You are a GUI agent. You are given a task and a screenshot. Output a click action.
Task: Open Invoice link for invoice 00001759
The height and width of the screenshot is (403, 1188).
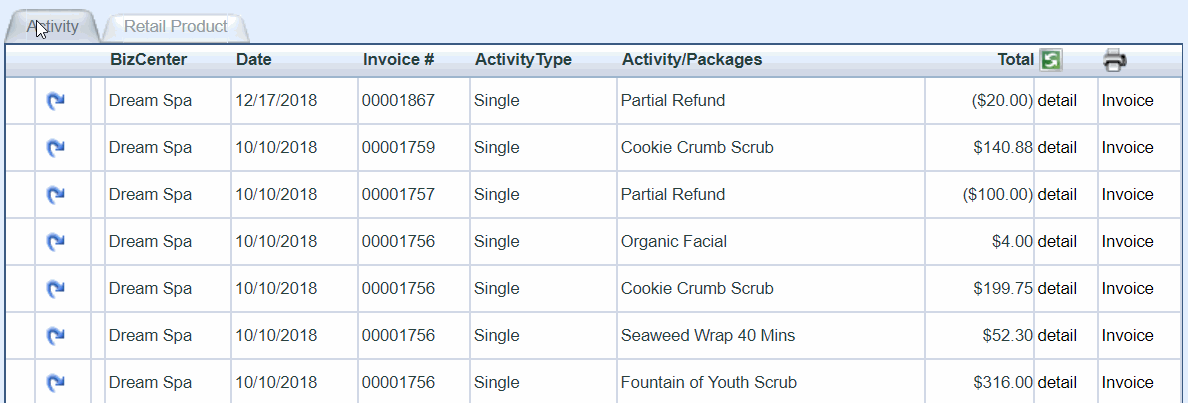[x=1127, y=148]
